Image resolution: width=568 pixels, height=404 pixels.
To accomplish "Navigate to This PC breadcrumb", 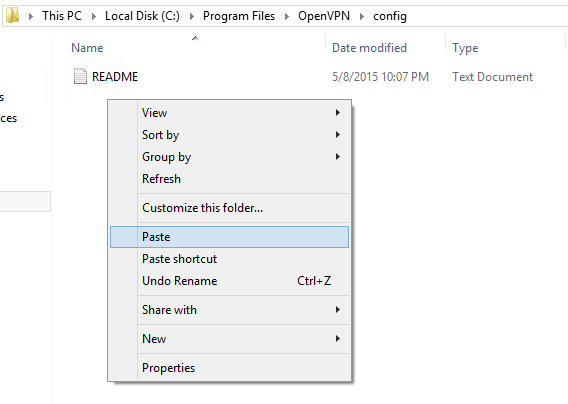I will [x=62, y=16].
